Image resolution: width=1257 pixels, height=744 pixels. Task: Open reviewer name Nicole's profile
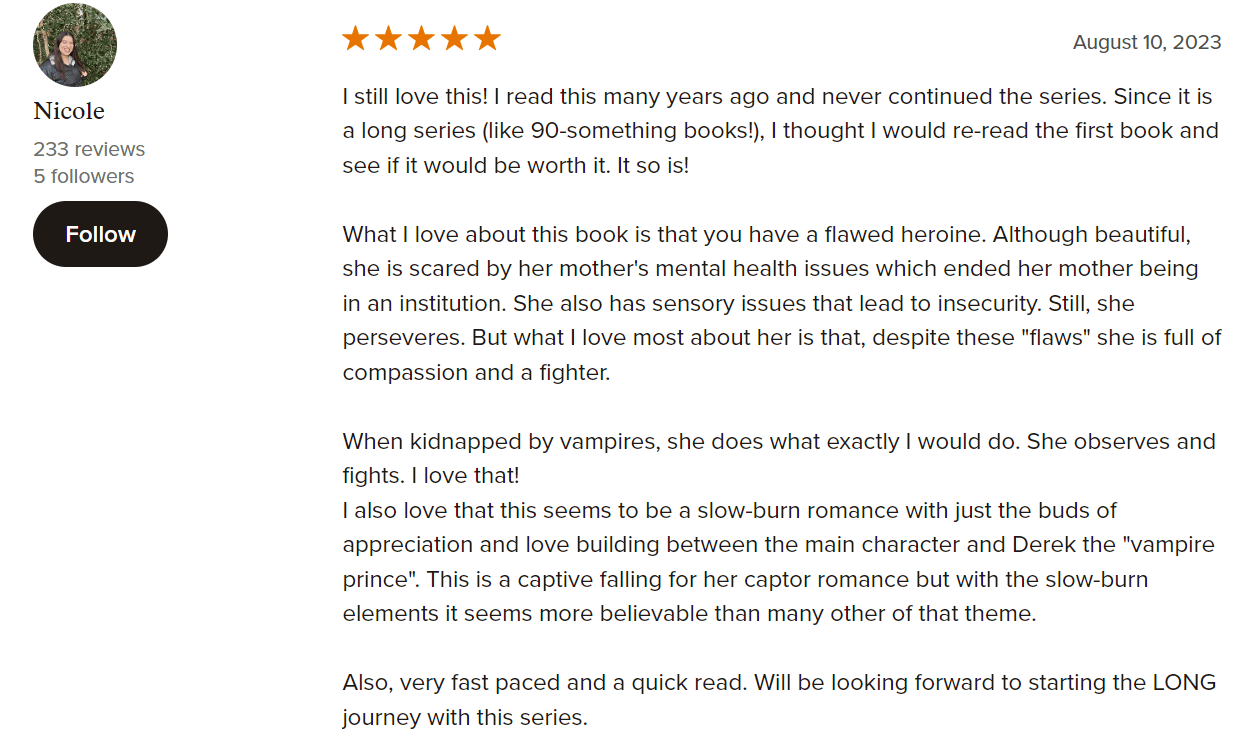(69, 111)
